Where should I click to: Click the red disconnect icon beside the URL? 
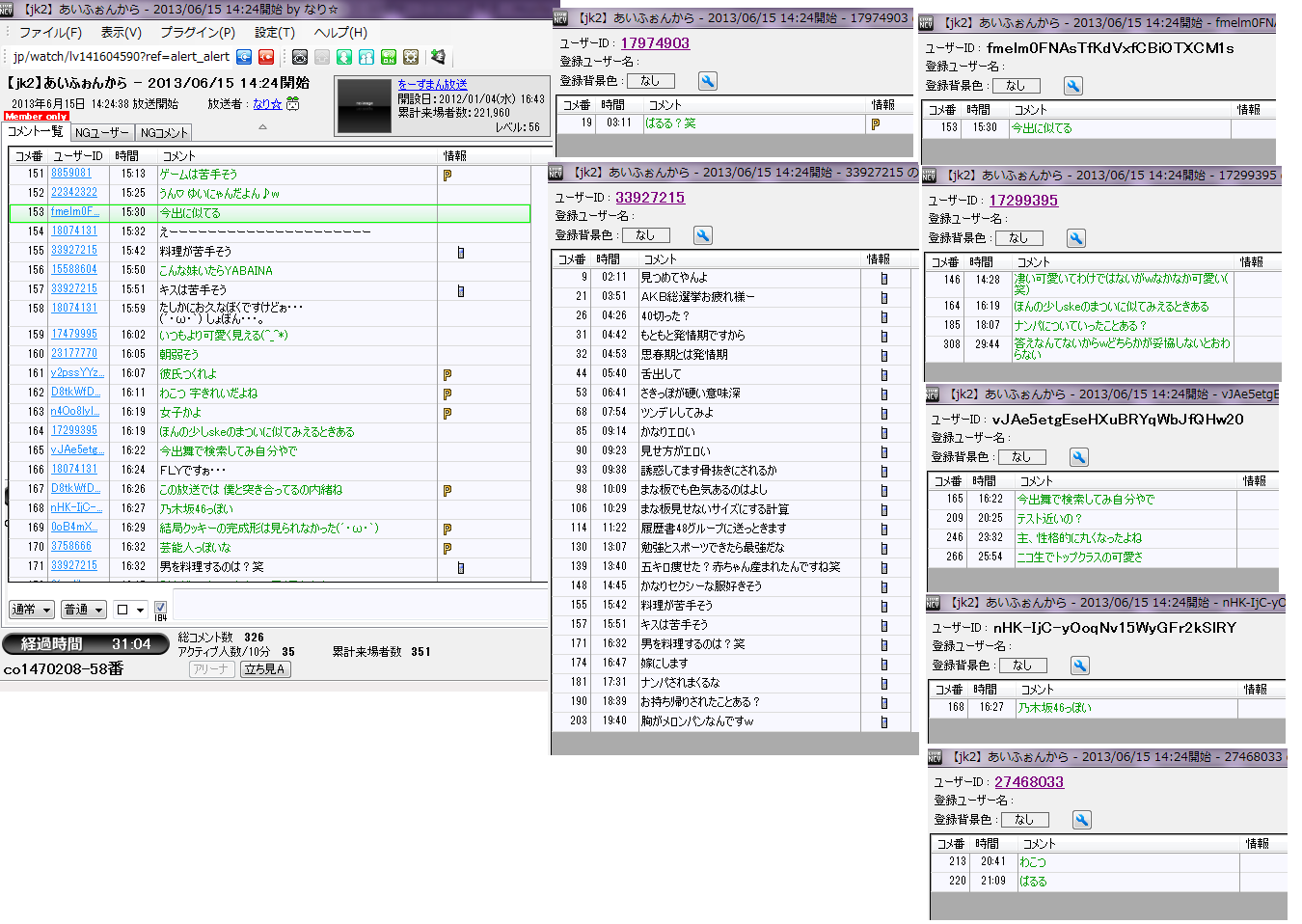click(x=266, y=57)
